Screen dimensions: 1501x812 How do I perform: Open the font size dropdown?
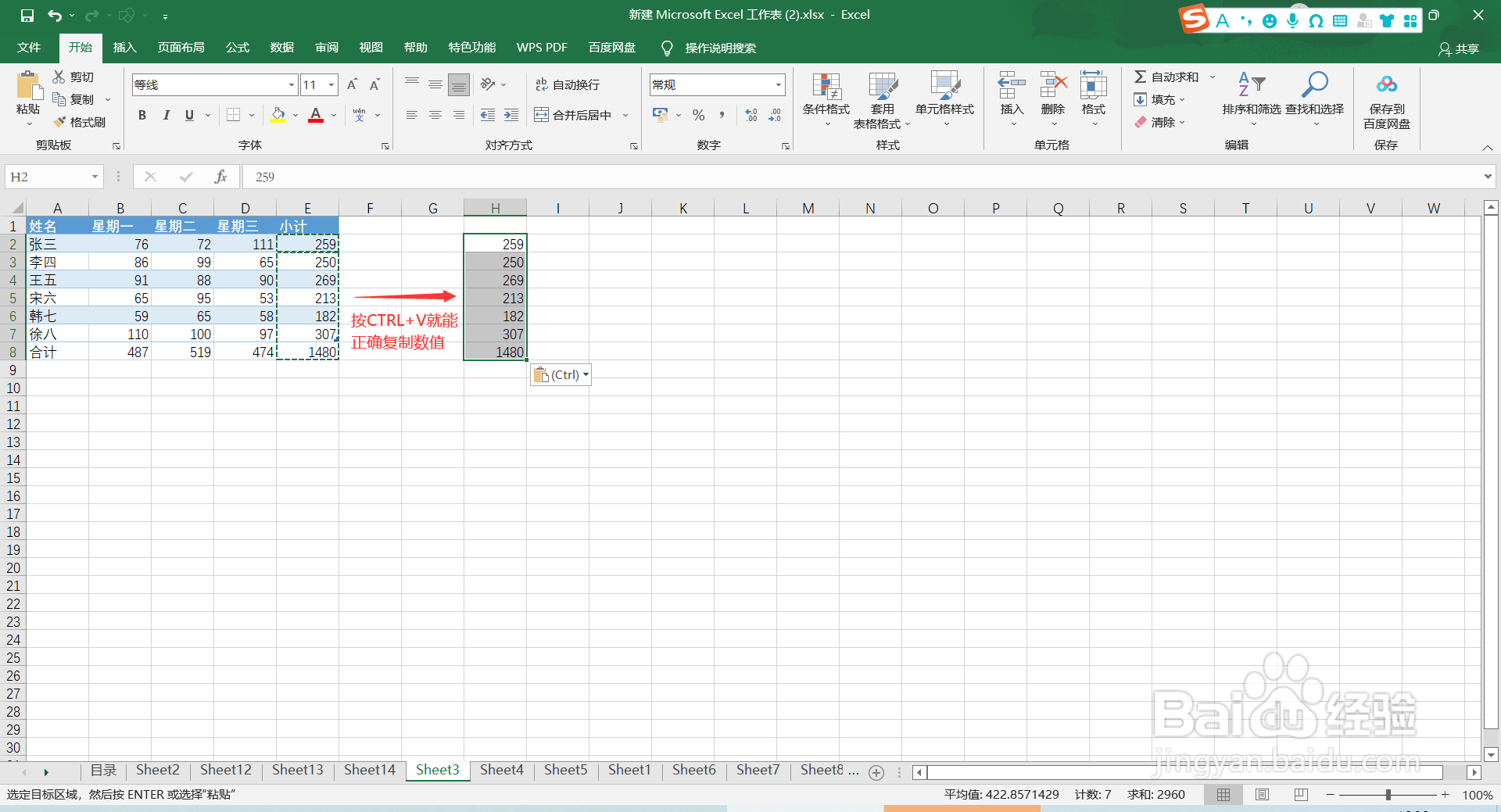coord(332,84)
